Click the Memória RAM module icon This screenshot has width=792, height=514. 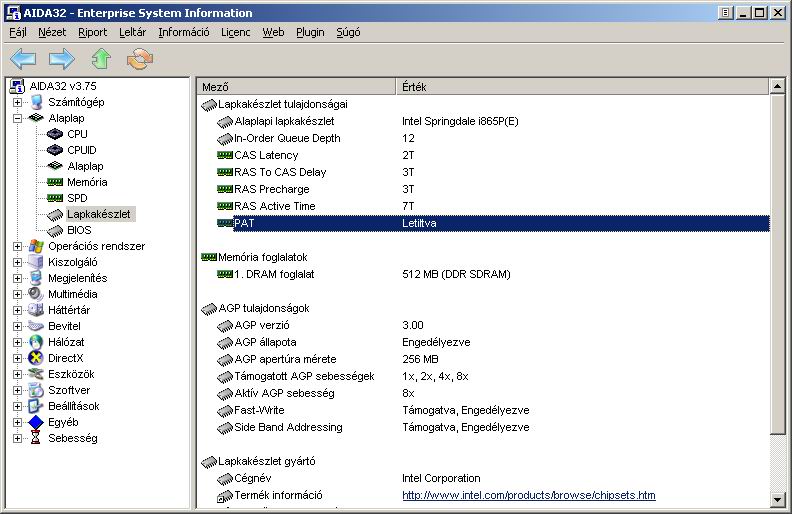point(55,182)
